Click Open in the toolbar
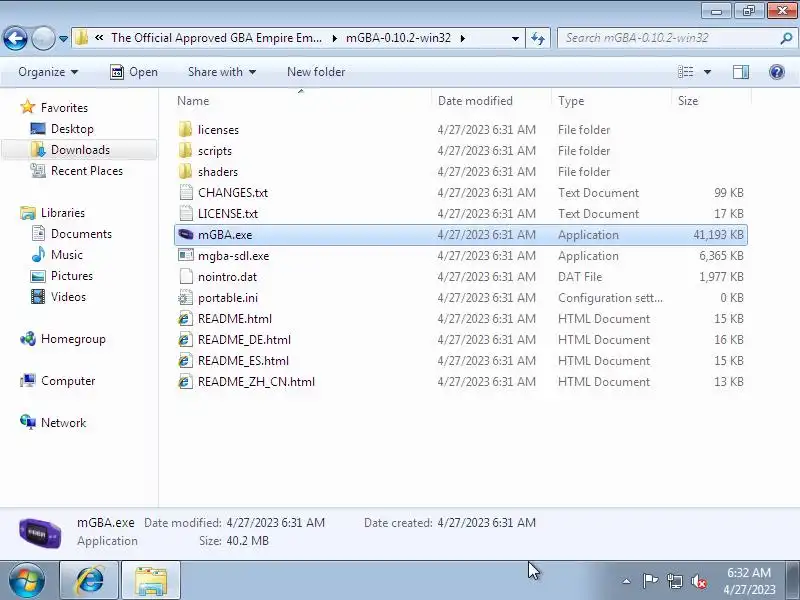 click(x=134, y=72)
